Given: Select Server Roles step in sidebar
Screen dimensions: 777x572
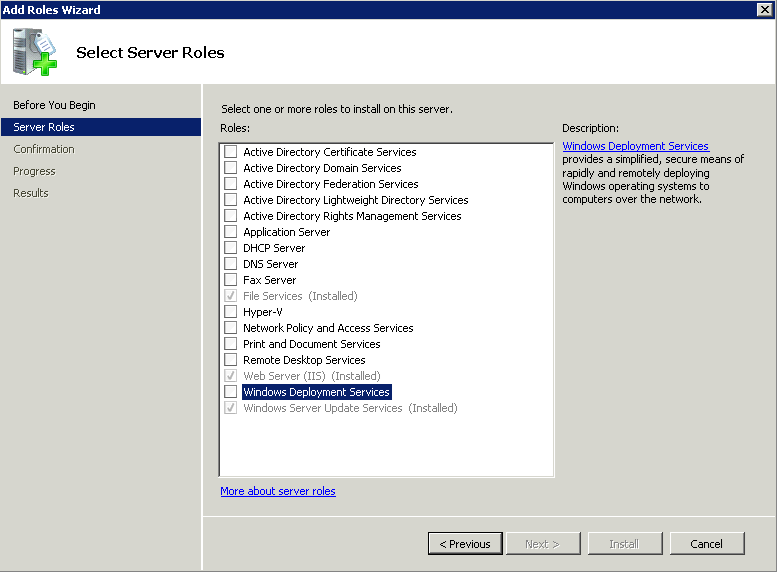Looking at the screenshot, I should (101, 127).
